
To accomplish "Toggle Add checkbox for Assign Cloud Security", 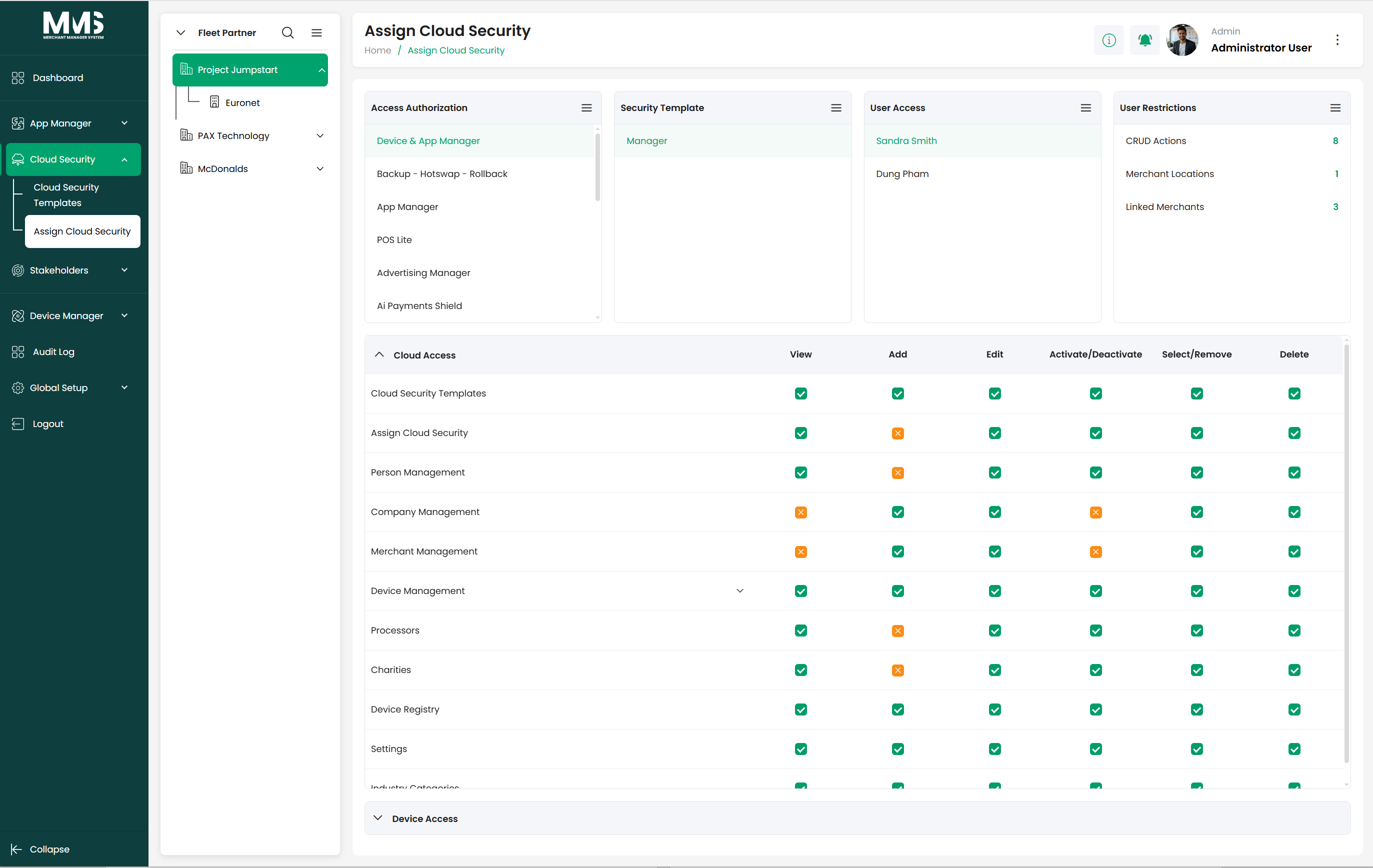I will click(898, 433).
